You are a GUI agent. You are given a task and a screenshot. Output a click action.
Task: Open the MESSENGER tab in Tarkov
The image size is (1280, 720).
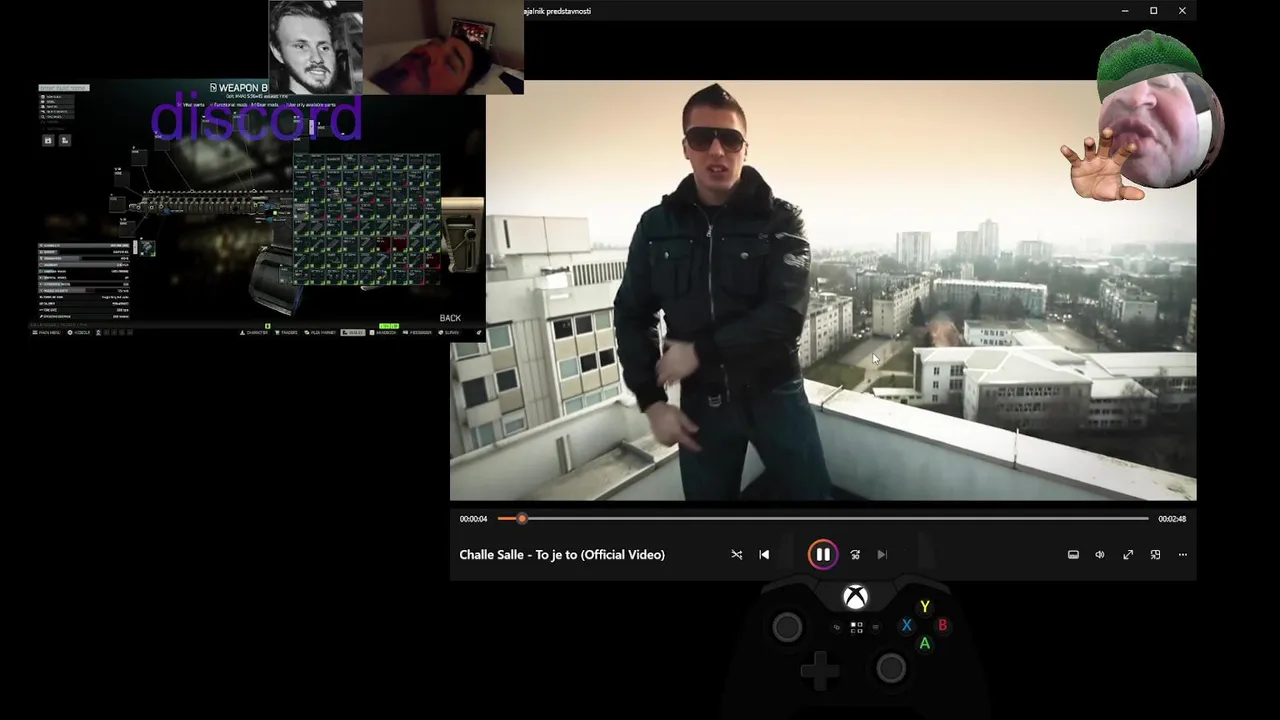tap(417, 333)
